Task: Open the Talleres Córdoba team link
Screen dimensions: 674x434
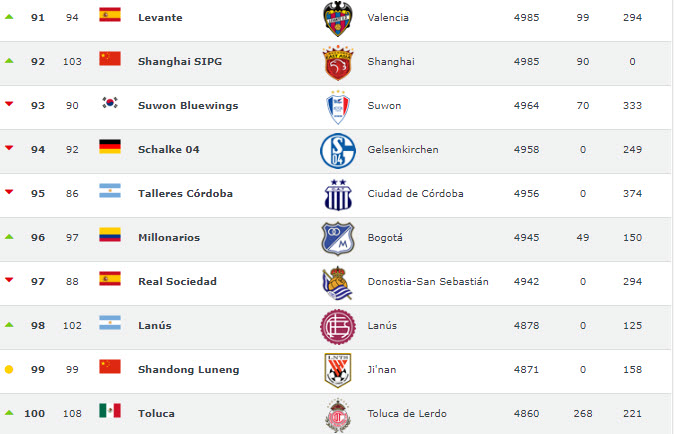Action: point(185,194)
